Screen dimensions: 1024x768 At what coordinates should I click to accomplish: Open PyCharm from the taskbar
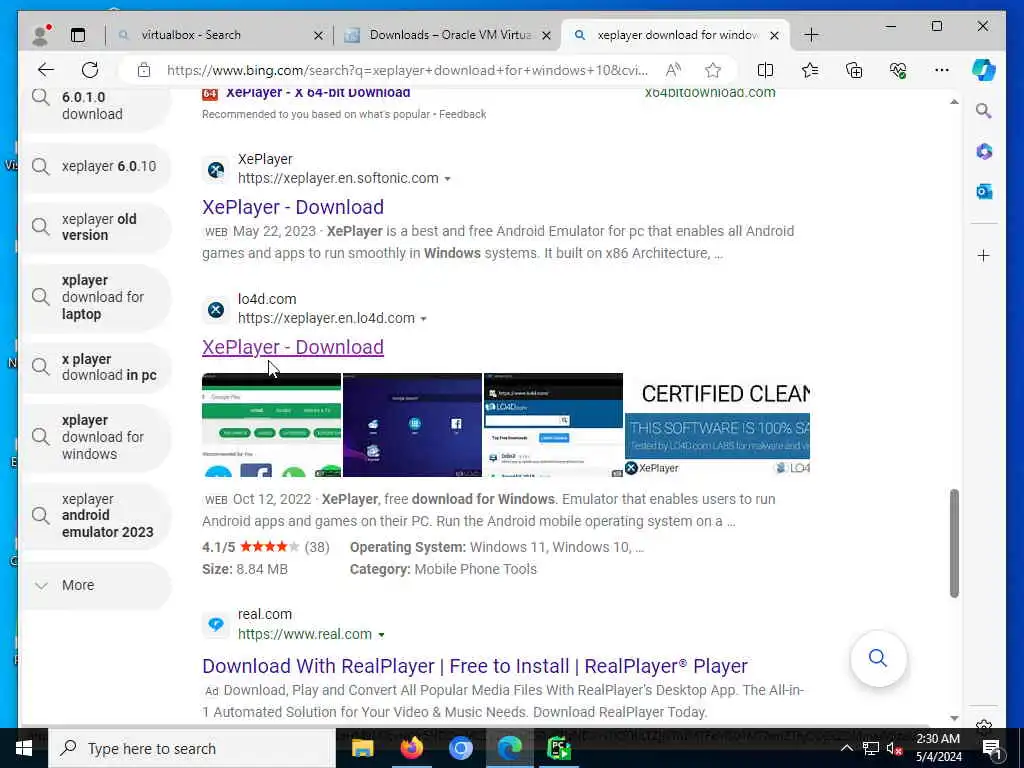click(x=559, y=748)
